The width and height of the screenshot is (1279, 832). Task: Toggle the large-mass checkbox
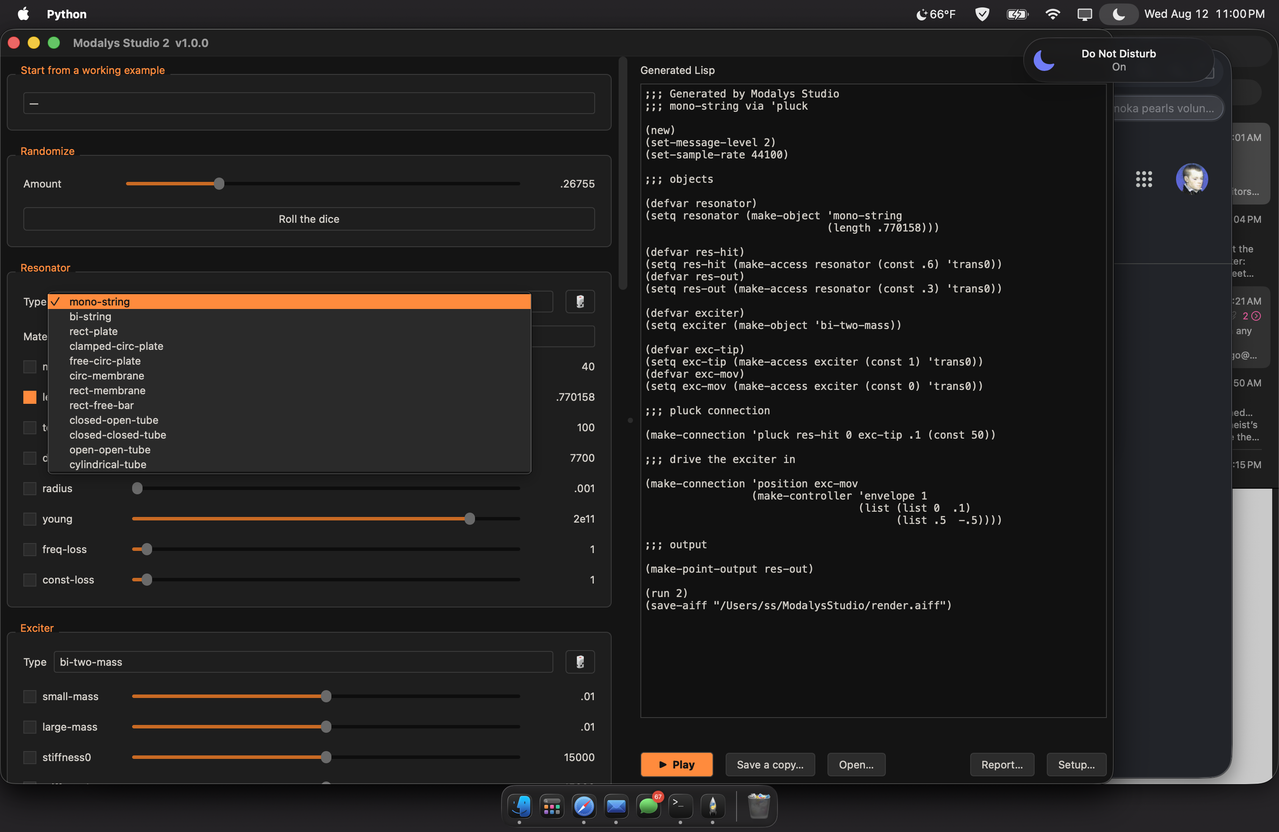(30, 727)
